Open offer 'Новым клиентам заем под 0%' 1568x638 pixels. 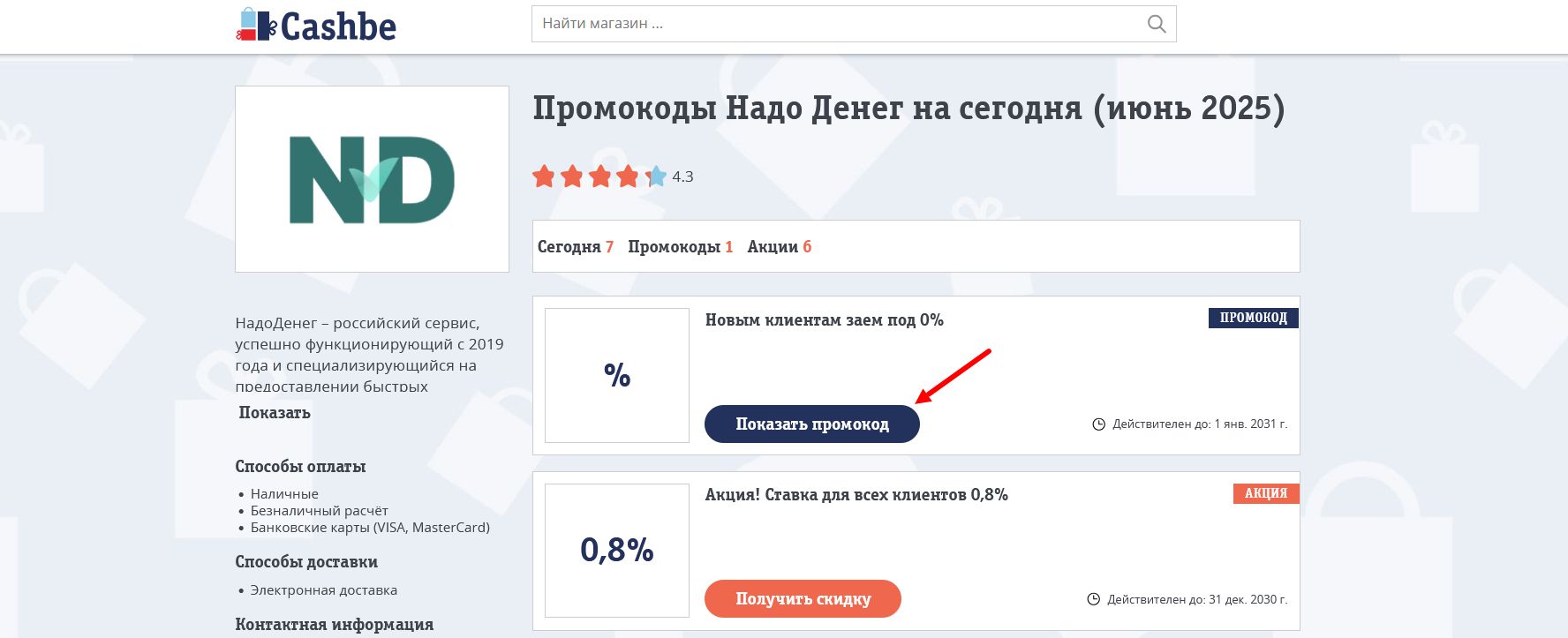coord(824,320)
